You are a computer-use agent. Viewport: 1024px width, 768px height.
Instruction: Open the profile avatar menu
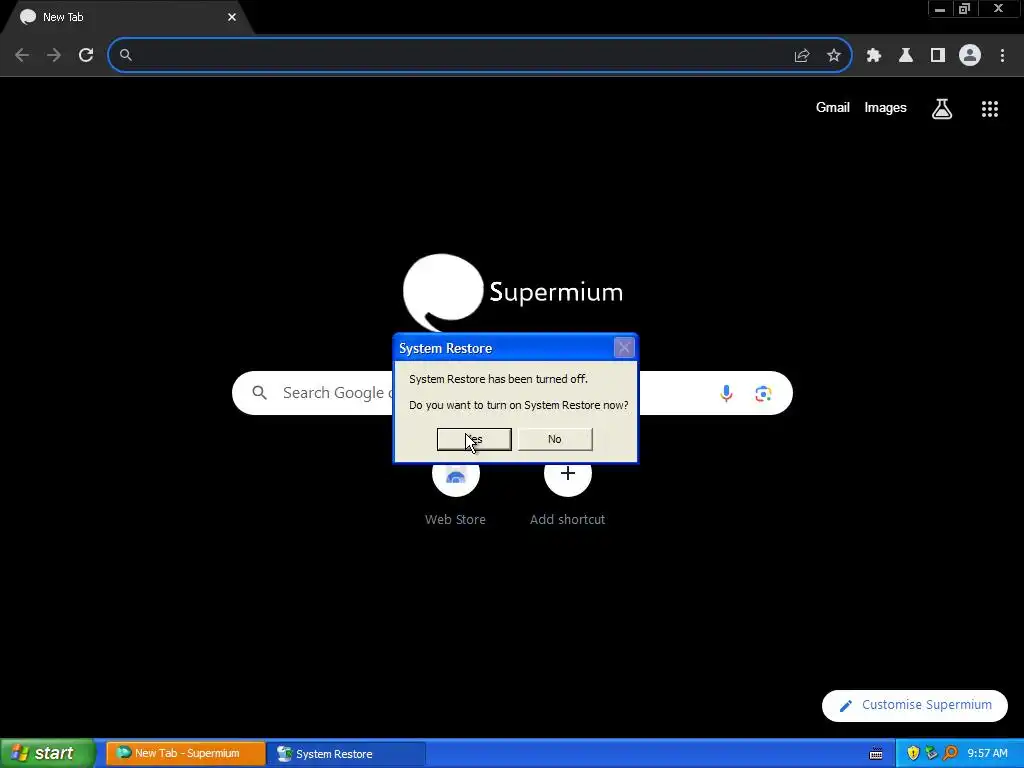tap(970, 56)
